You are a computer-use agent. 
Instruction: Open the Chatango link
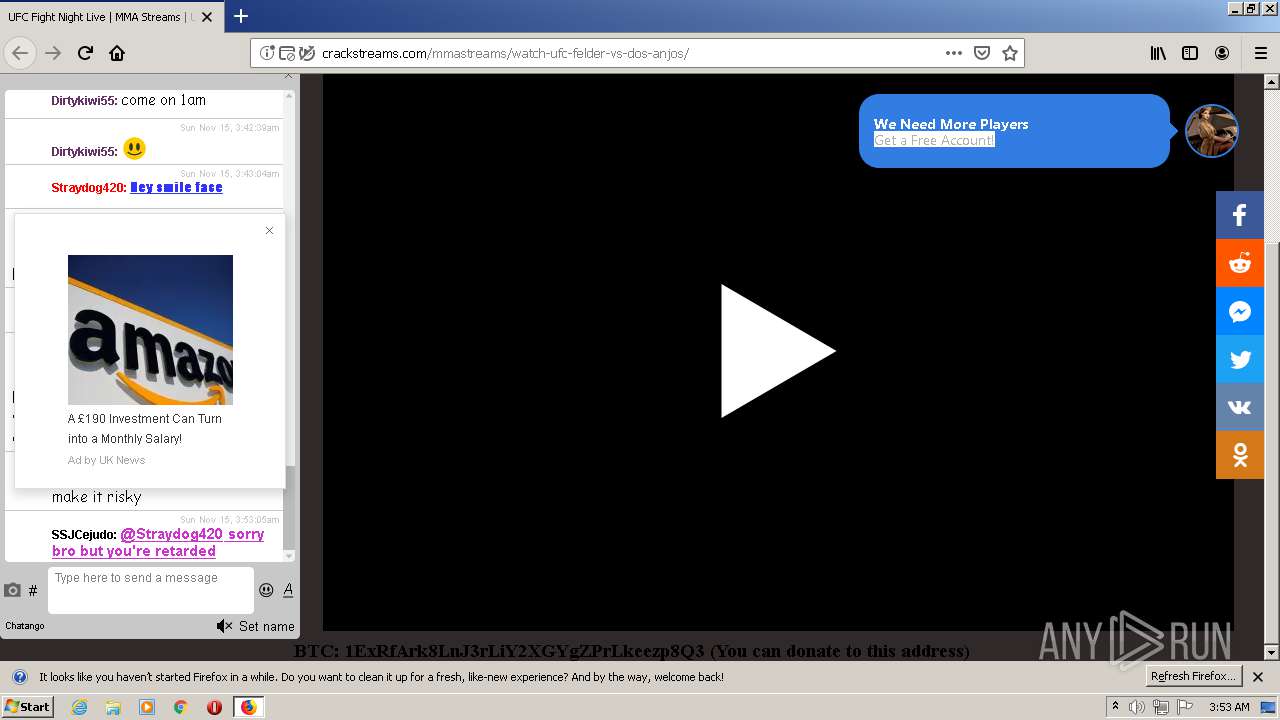pos(25,626)
